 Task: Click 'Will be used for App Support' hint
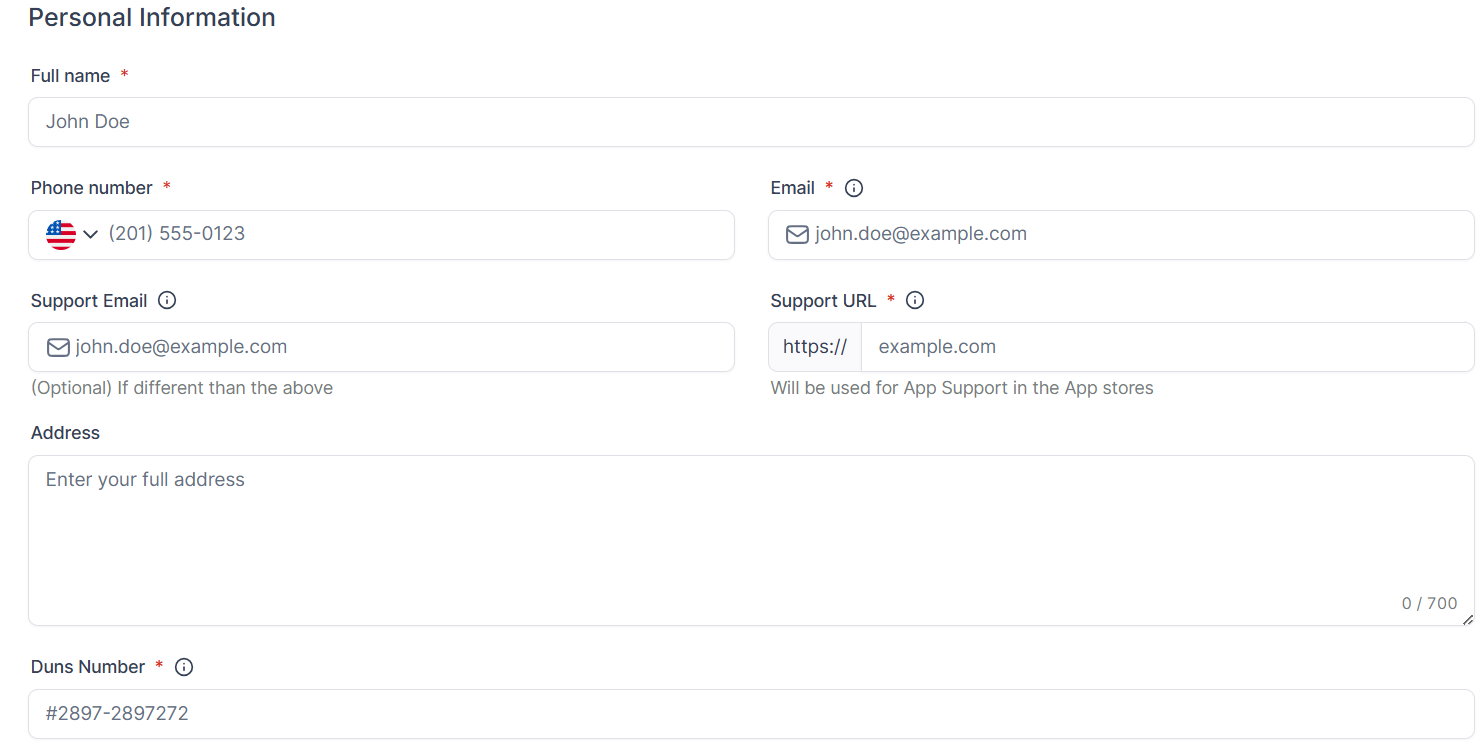pyautogui.click(x=962, y=388)
